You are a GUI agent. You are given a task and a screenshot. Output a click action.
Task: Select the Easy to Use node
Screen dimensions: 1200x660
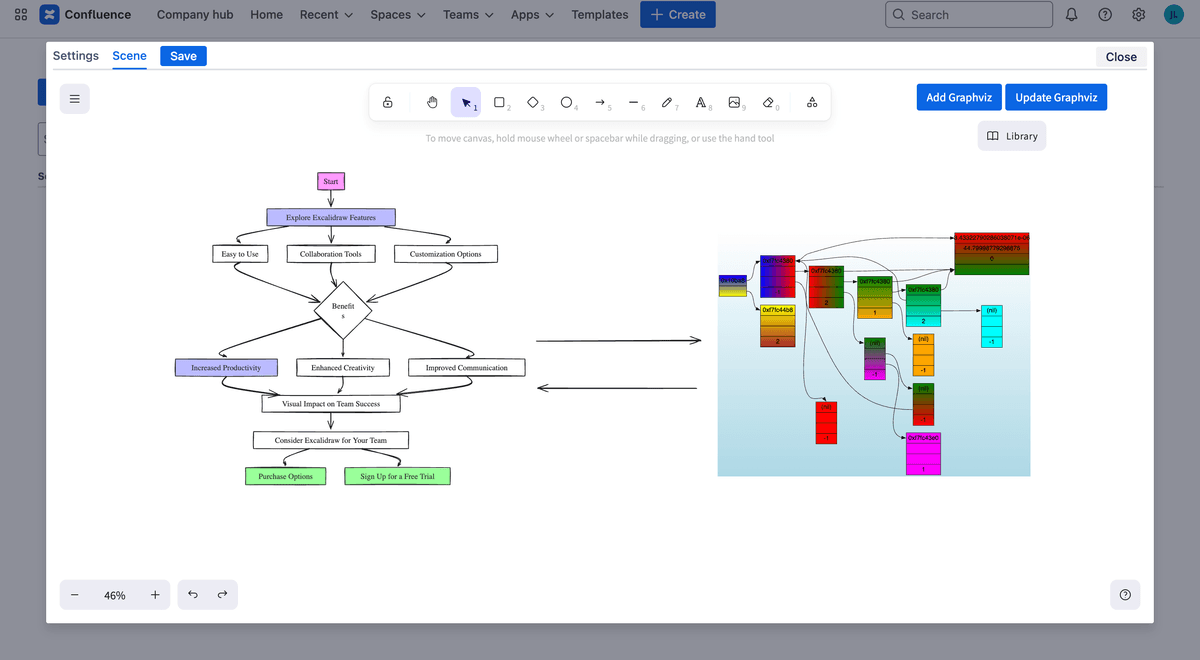coord(240,254)
